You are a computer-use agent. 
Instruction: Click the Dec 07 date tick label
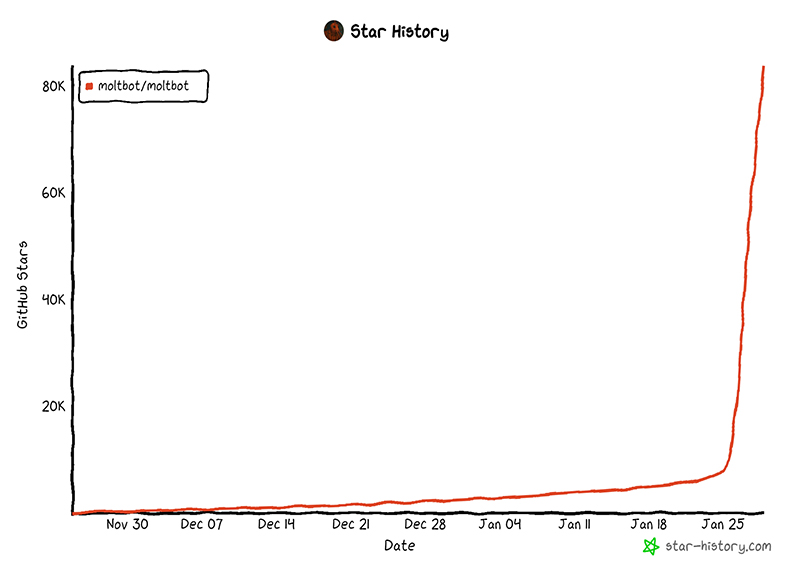coord(202,524)
